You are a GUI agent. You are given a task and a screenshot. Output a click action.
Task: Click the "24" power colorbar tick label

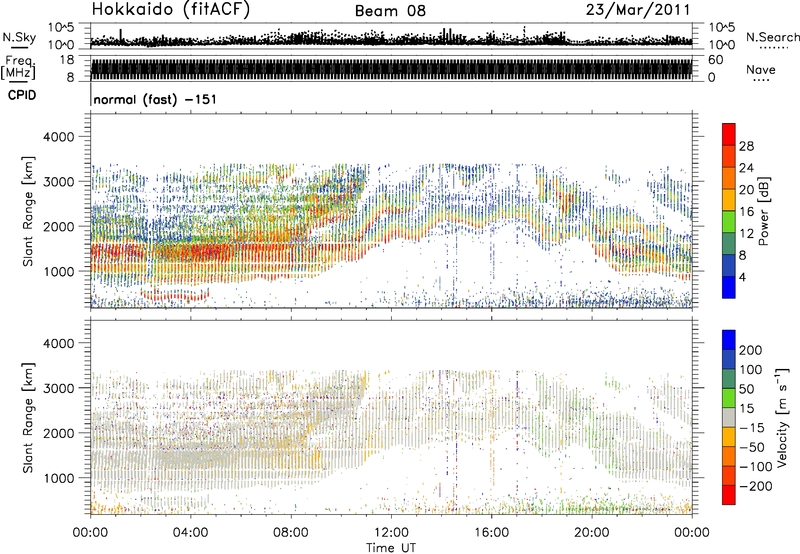(746, 168)
